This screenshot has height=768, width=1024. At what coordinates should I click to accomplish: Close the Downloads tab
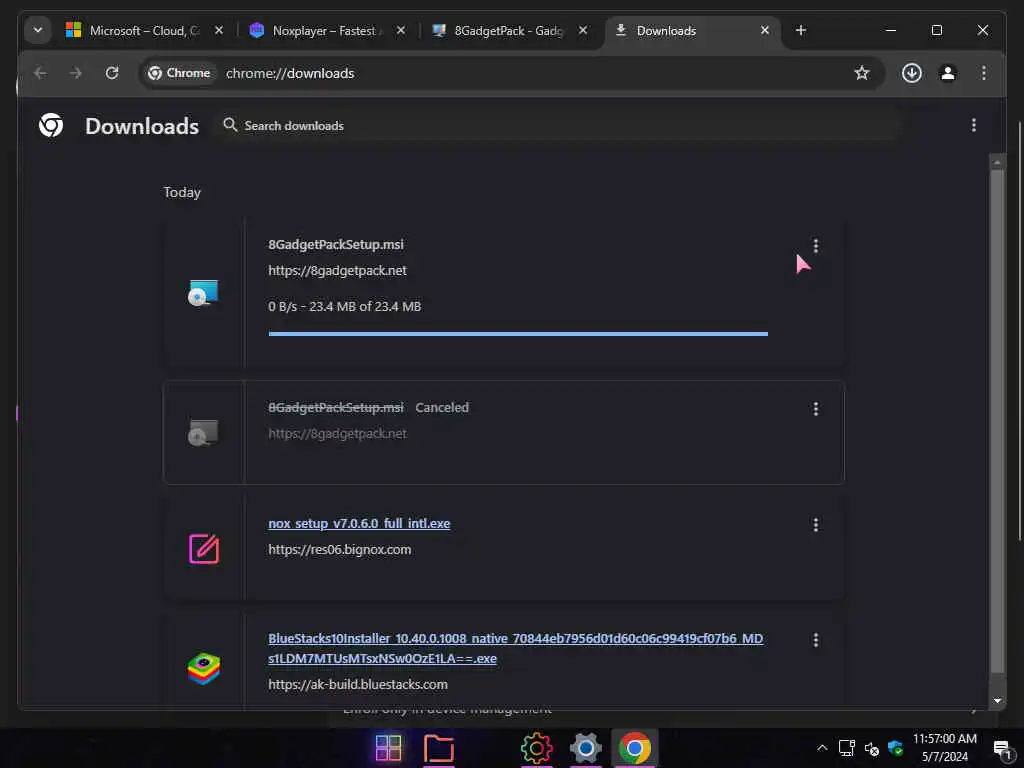[x=765, y=31]
